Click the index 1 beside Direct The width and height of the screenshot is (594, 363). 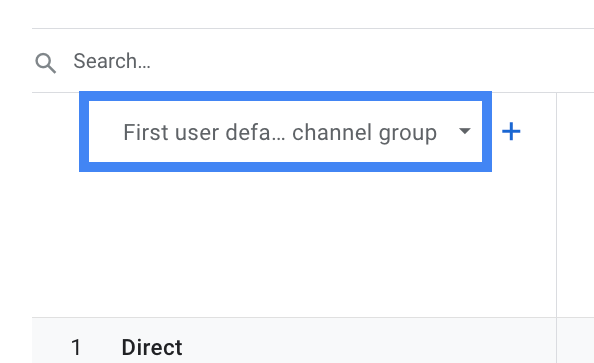(76, 347)
